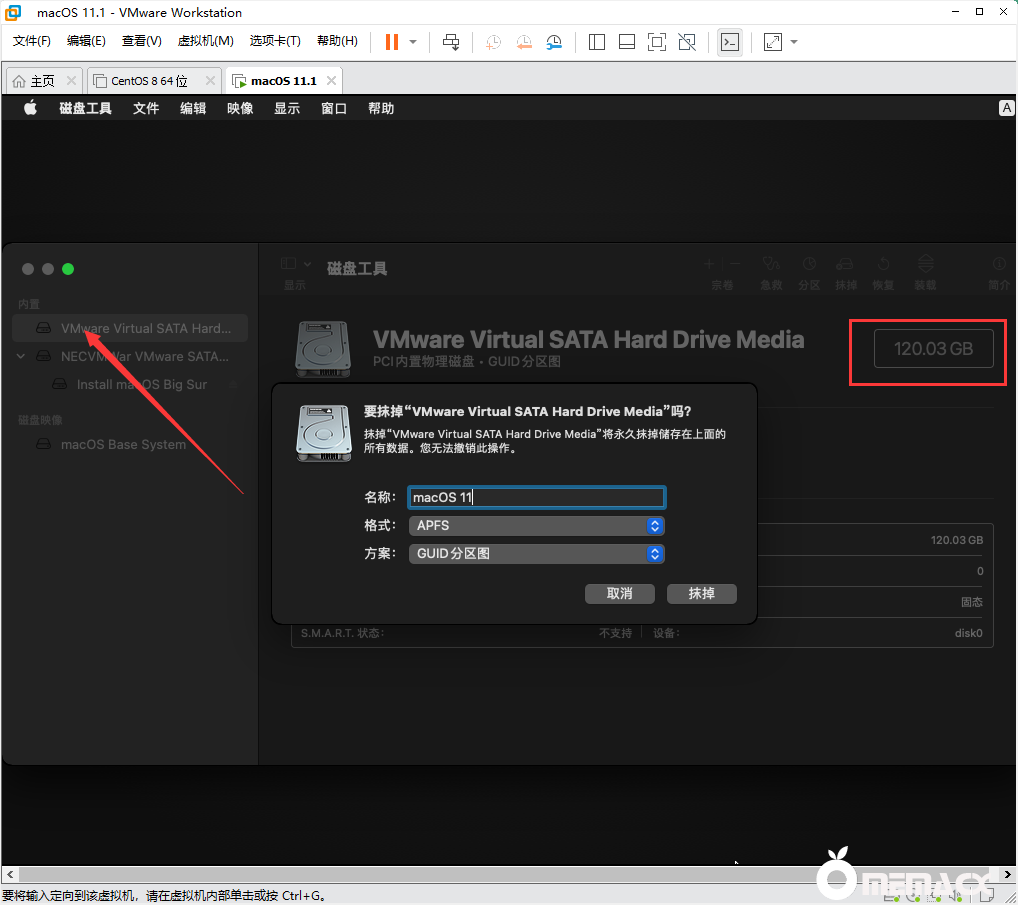Click the console view icon
This screenshot has height=905, width=1018.
point(730,42)
